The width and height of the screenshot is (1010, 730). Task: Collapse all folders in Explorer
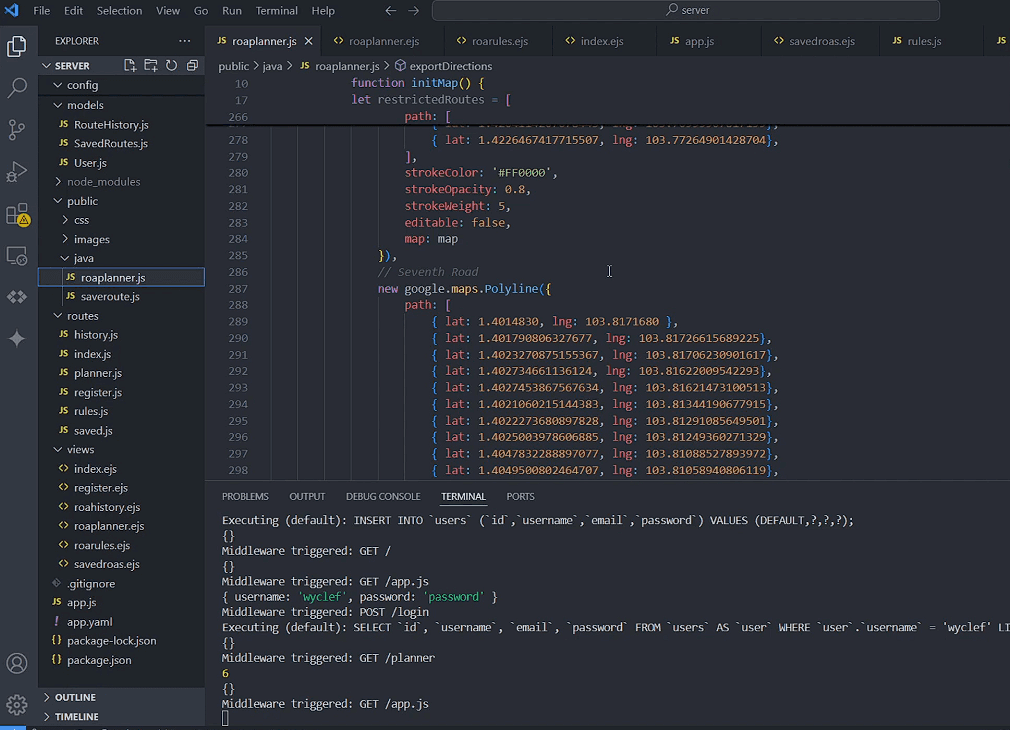point(193,66)
